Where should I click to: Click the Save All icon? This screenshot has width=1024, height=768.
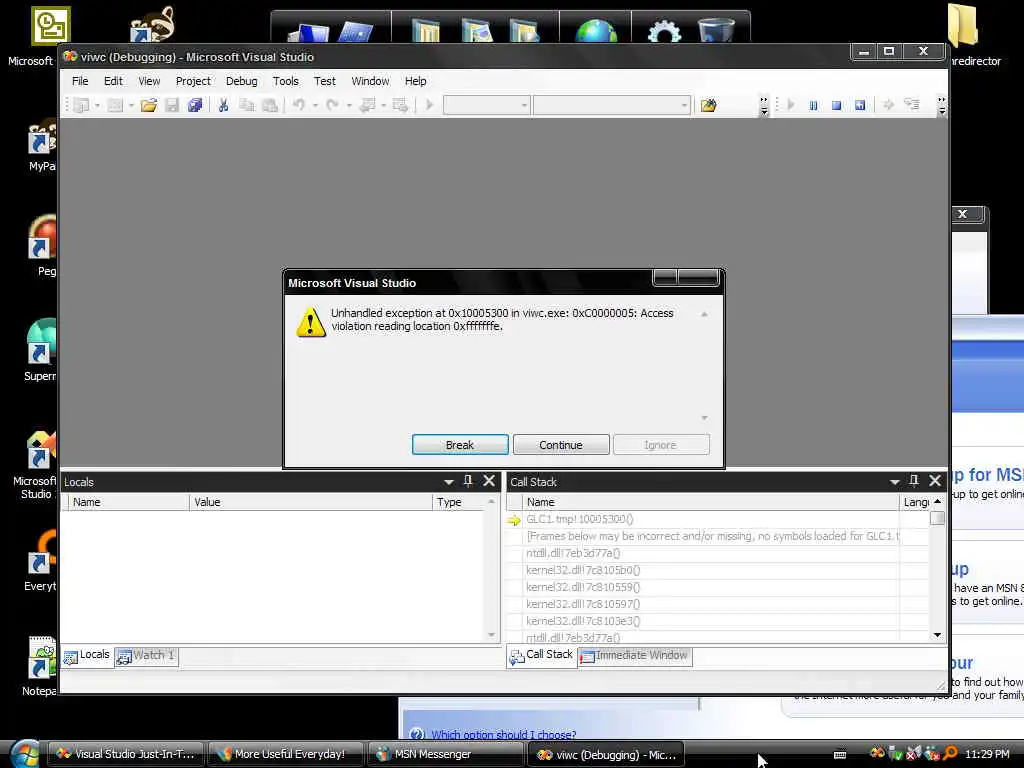click(195, 105)
